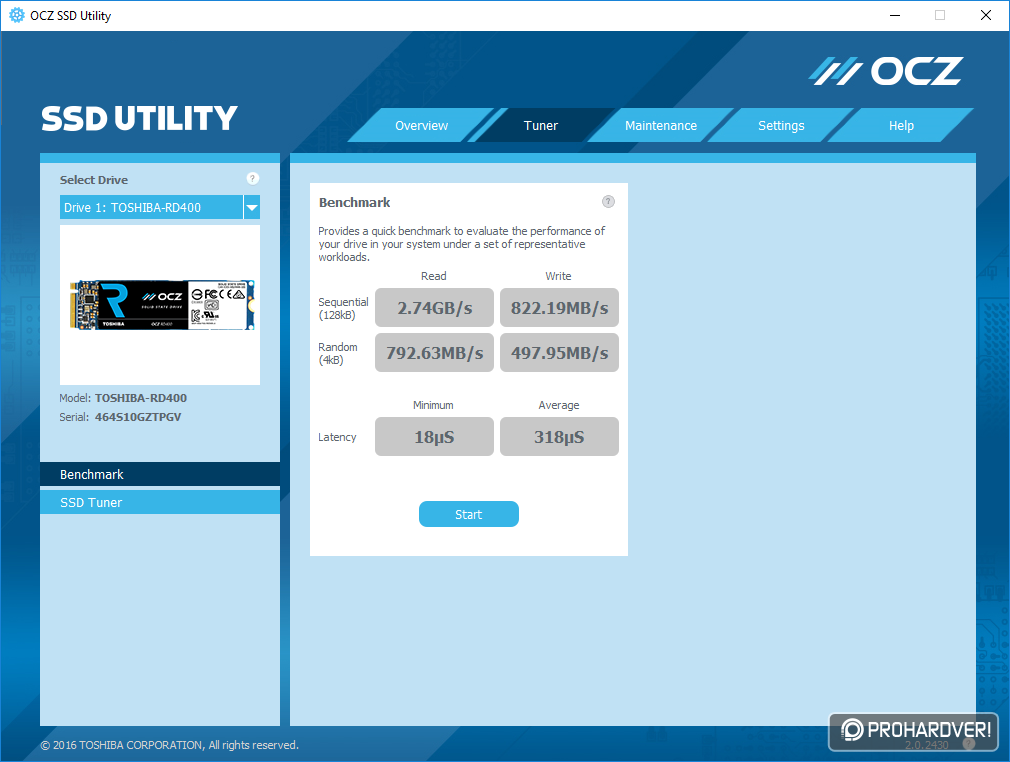Open the Overview tab
The width and height of the screenshot is (1010, 762).
point(421,126)
